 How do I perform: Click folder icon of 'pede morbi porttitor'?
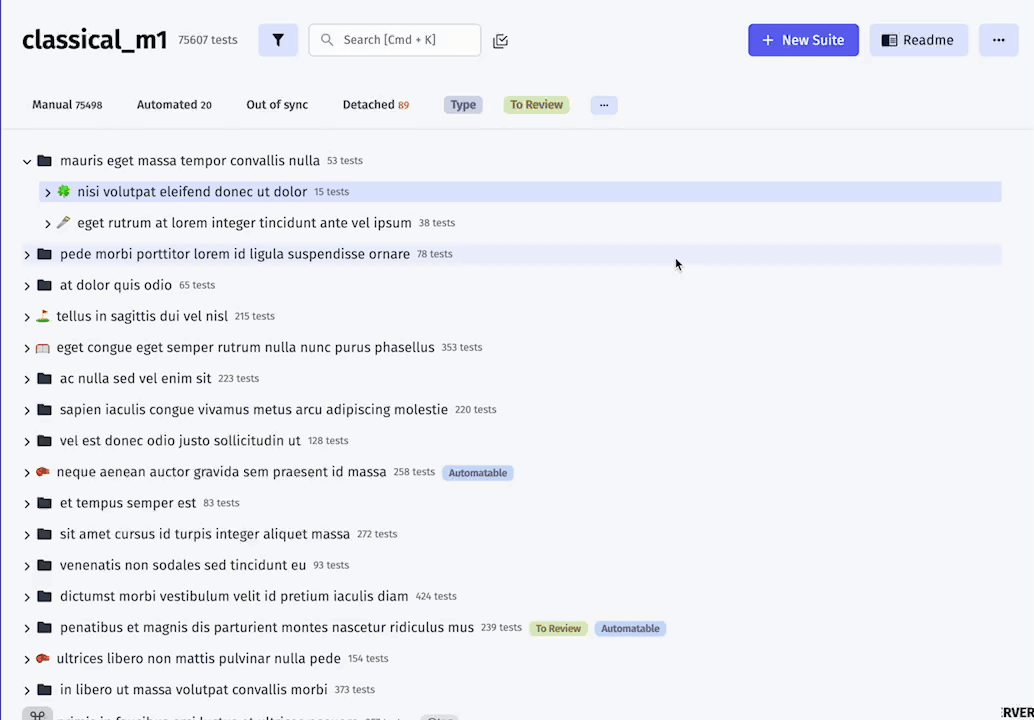coord(44,255)
